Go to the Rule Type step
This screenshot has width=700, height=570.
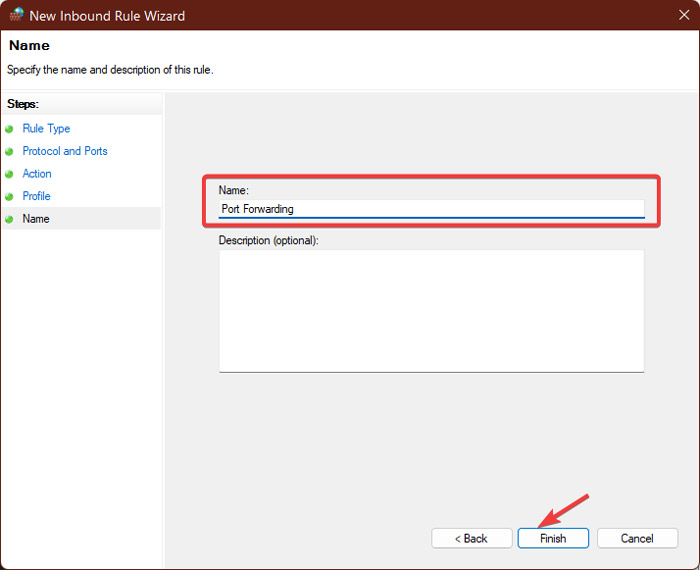46,129
